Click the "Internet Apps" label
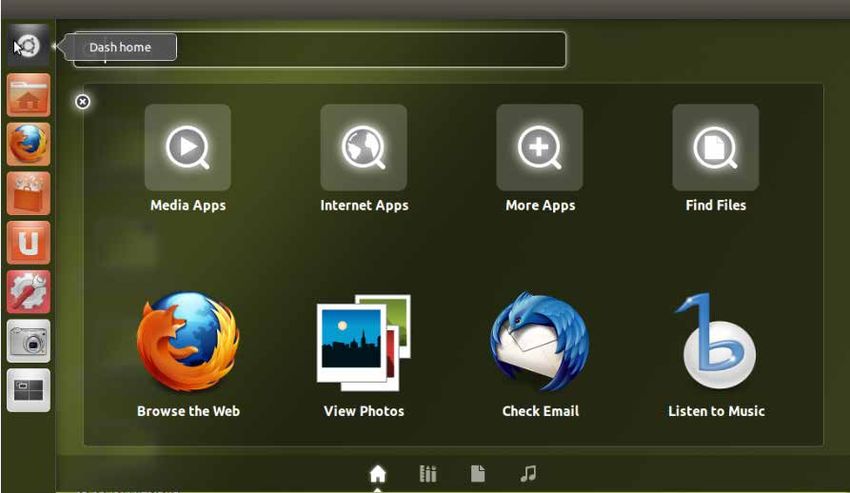The image size is (850, 493). [364, 206]
